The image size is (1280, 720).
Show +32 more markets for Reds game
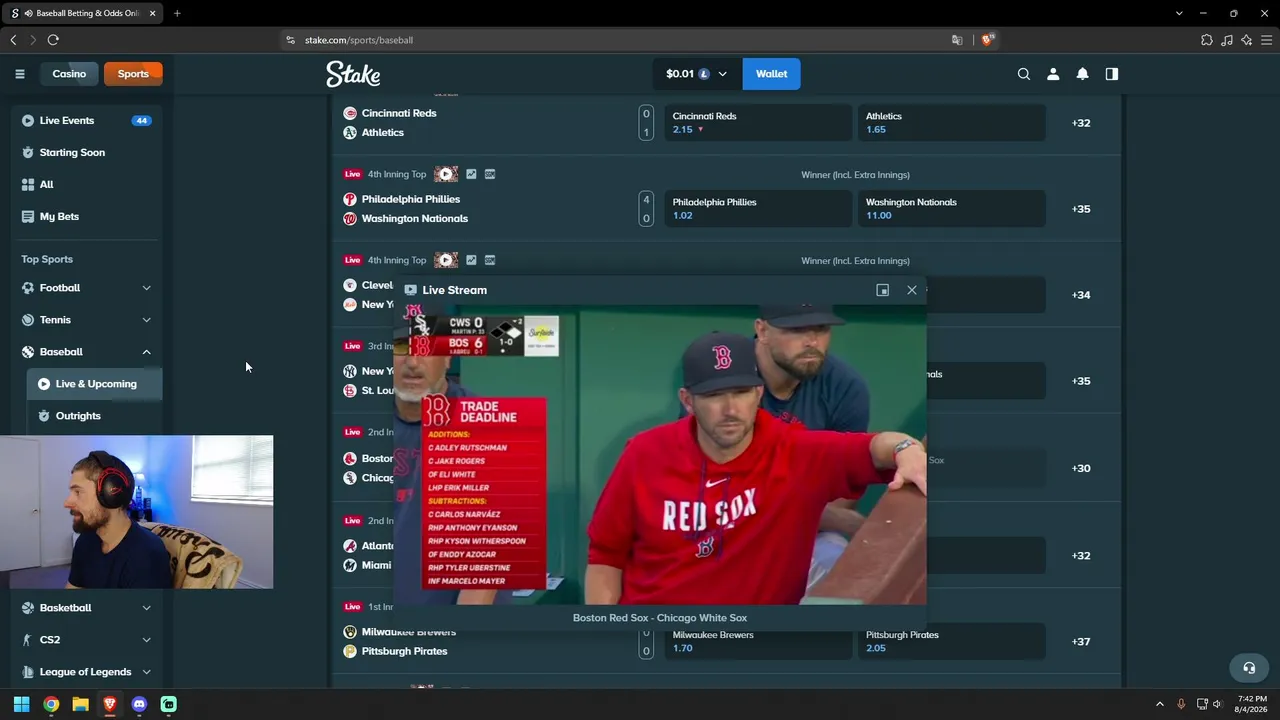[x=1081, y=123]
